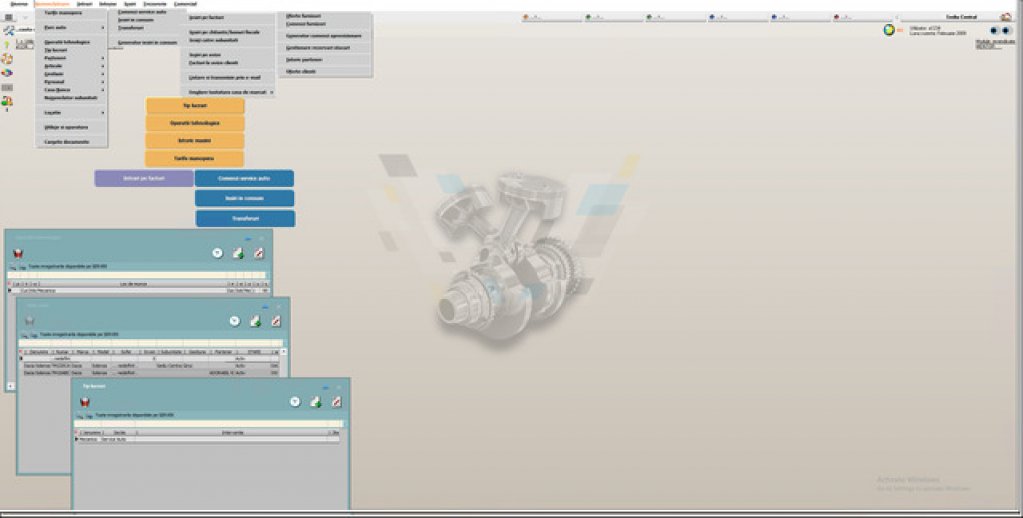This screenshot has height=518, width=1023.
Task: Open the Iesiri menu in menu bar
Action: (x=130, y=4)
